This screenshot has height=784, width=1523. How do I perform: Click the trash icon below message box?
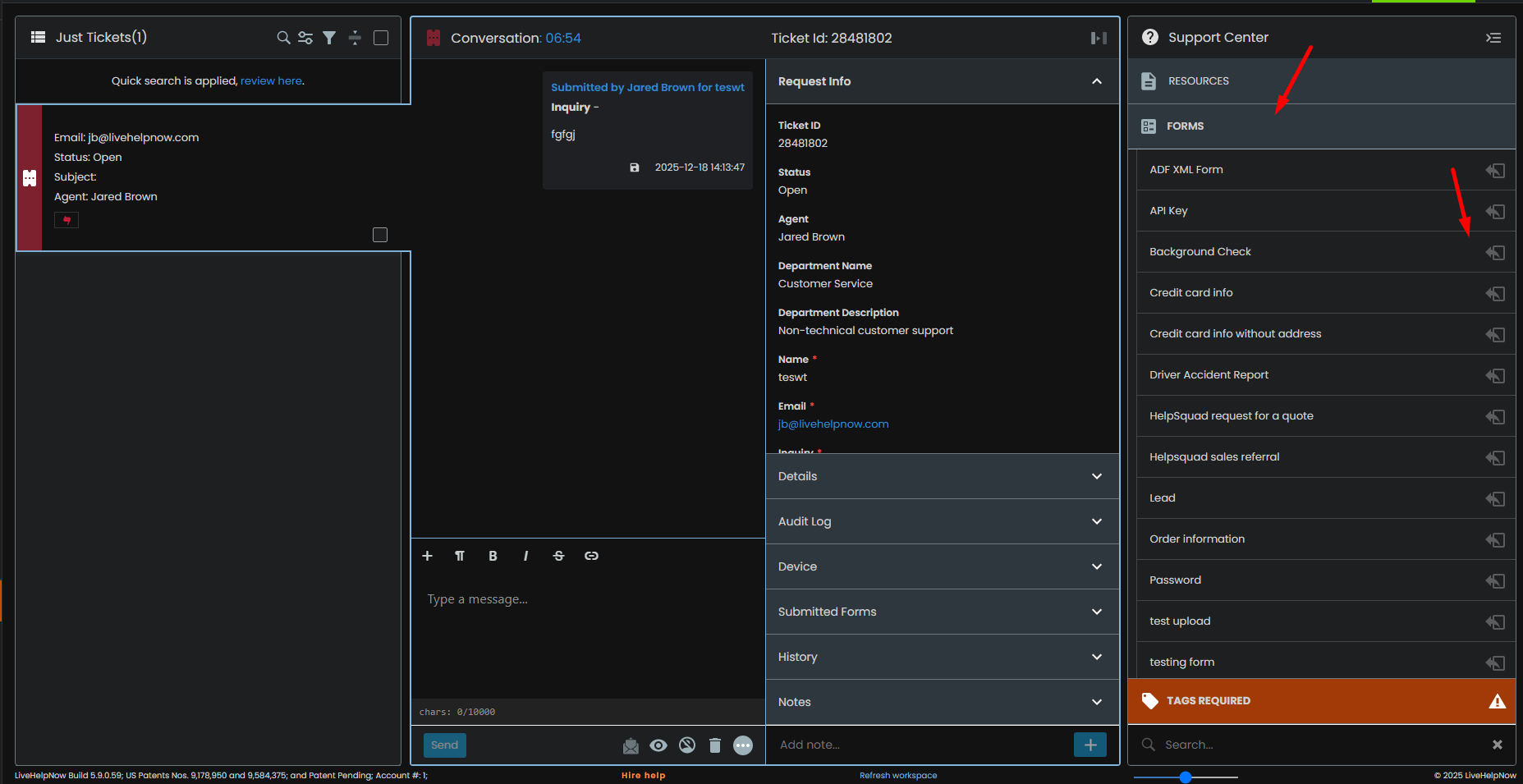click(x=714, y=745)
